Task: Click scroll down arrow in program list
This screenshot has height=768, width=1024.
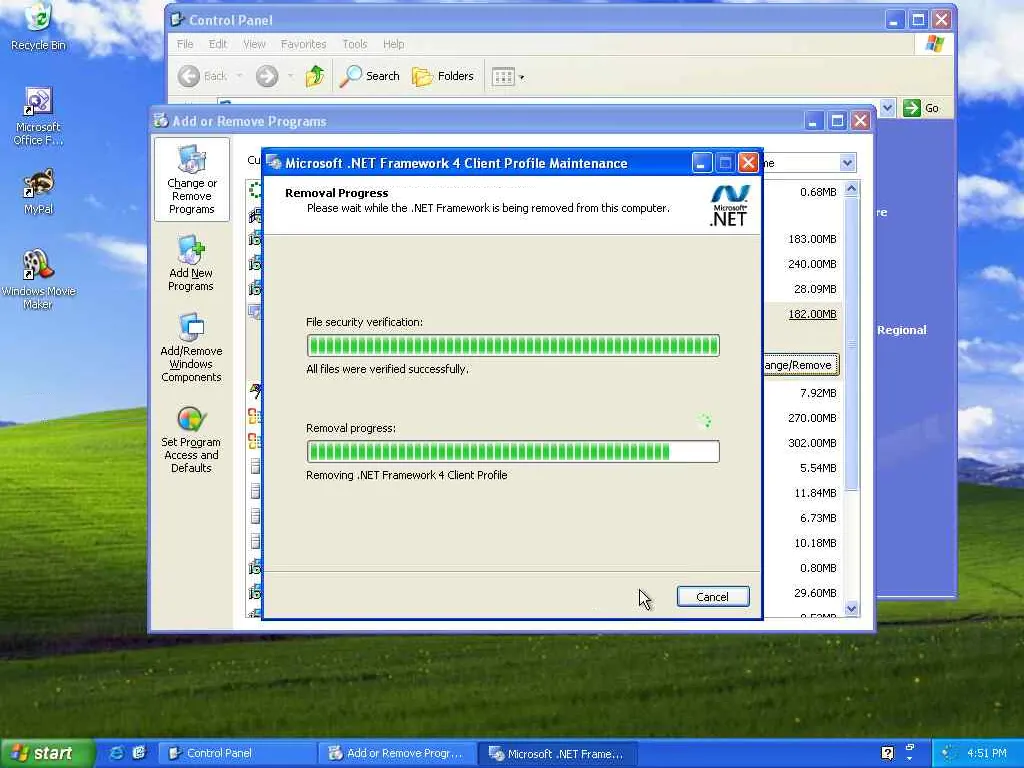Action: 851,609
